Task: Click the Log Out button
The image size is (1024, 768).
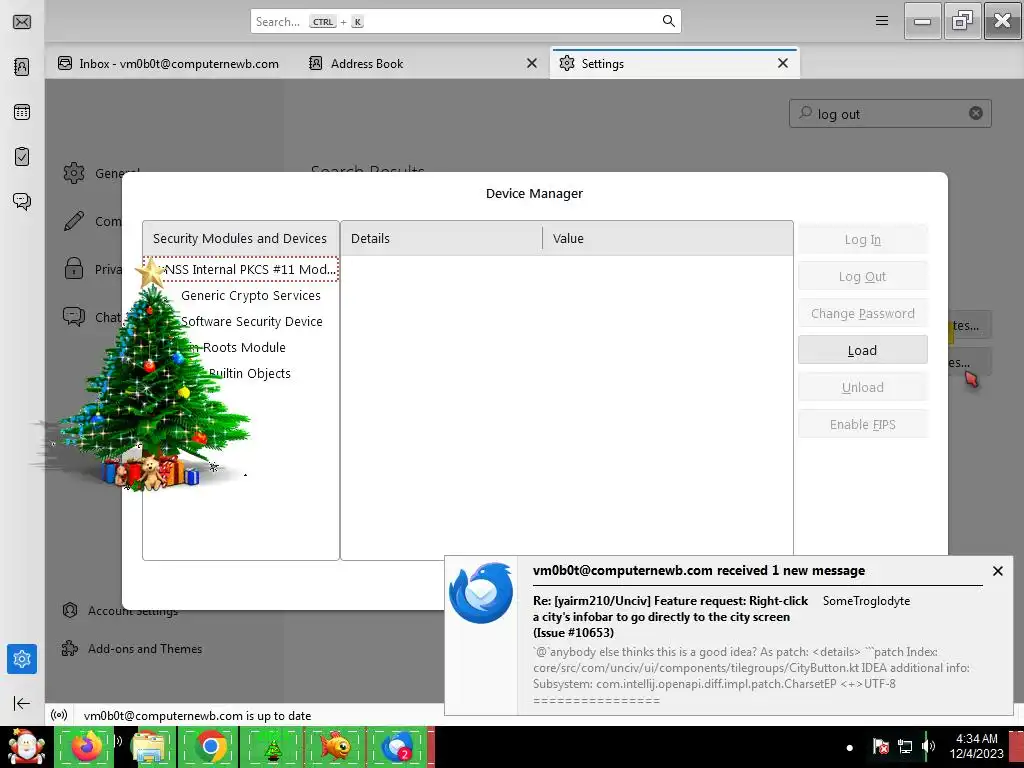Action: tap(862, 276)
